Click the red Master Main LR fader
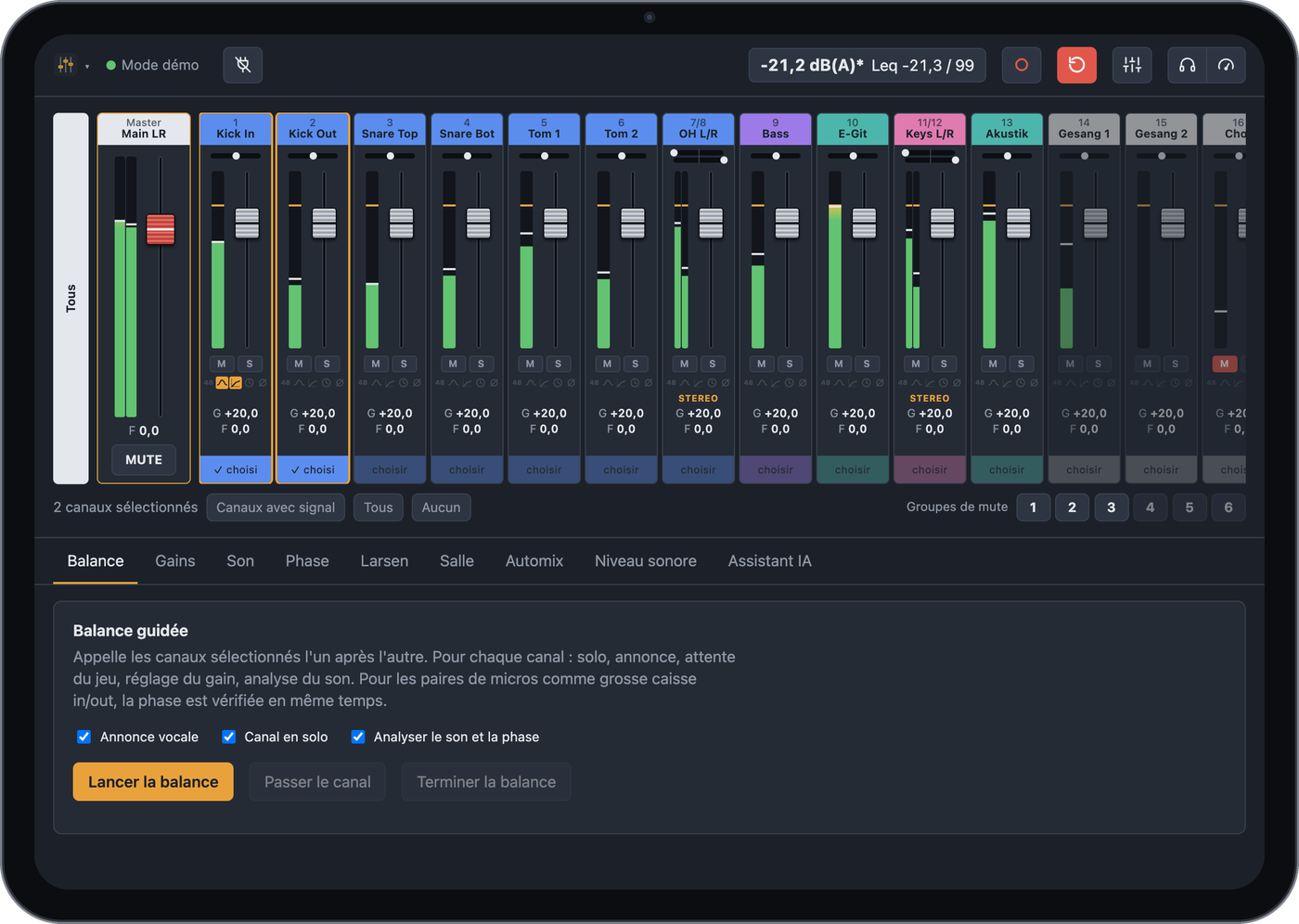1299x924 pixels. 161,229
